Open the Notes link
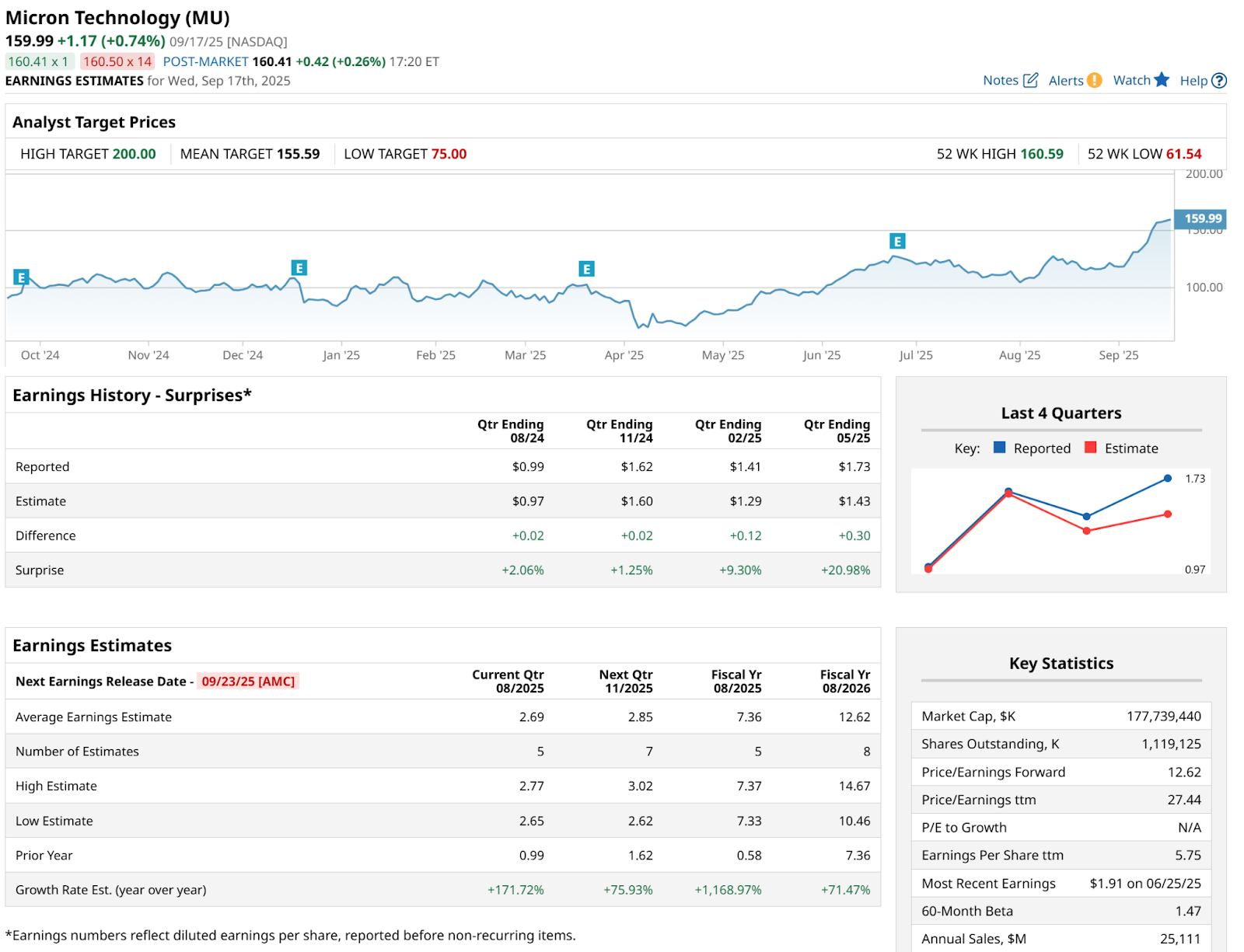 click(1001, 80)
